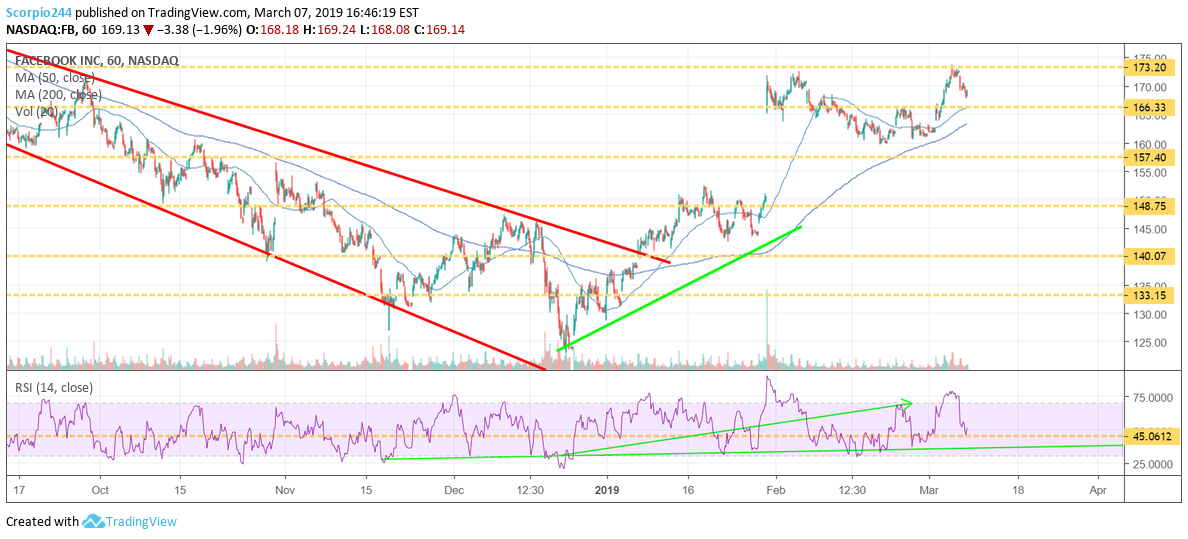Click the Dec label on time axis
The width and height of the screenshot is (1188, 539).
point(455,490)
